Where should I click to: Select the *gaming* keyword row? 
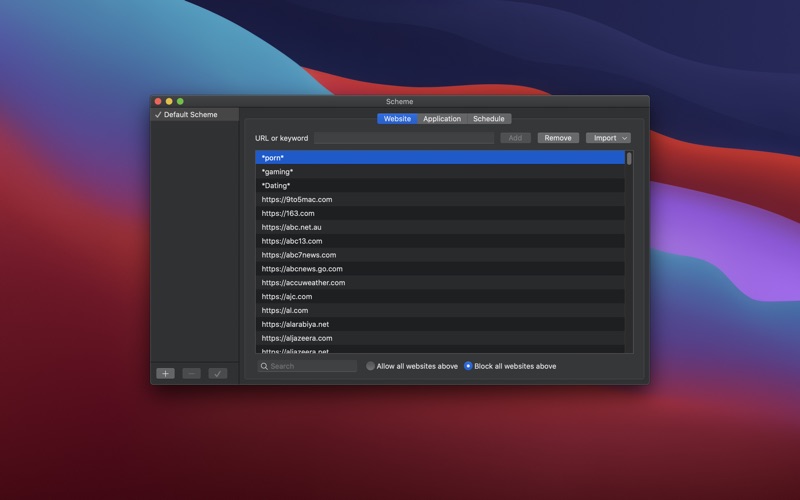coord(440,172)
